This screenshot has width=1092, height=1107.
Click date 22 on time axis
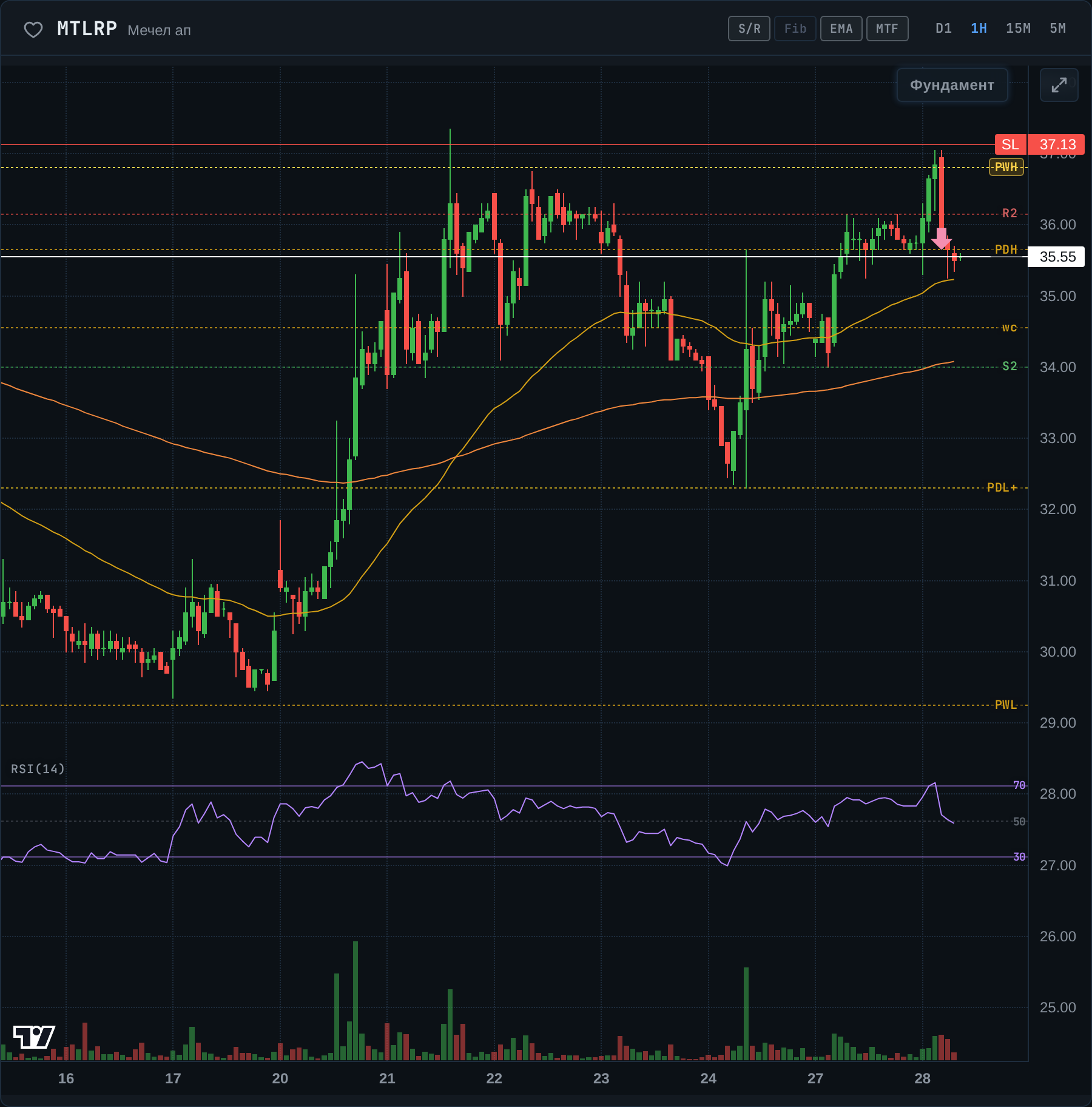[494, 1078]
